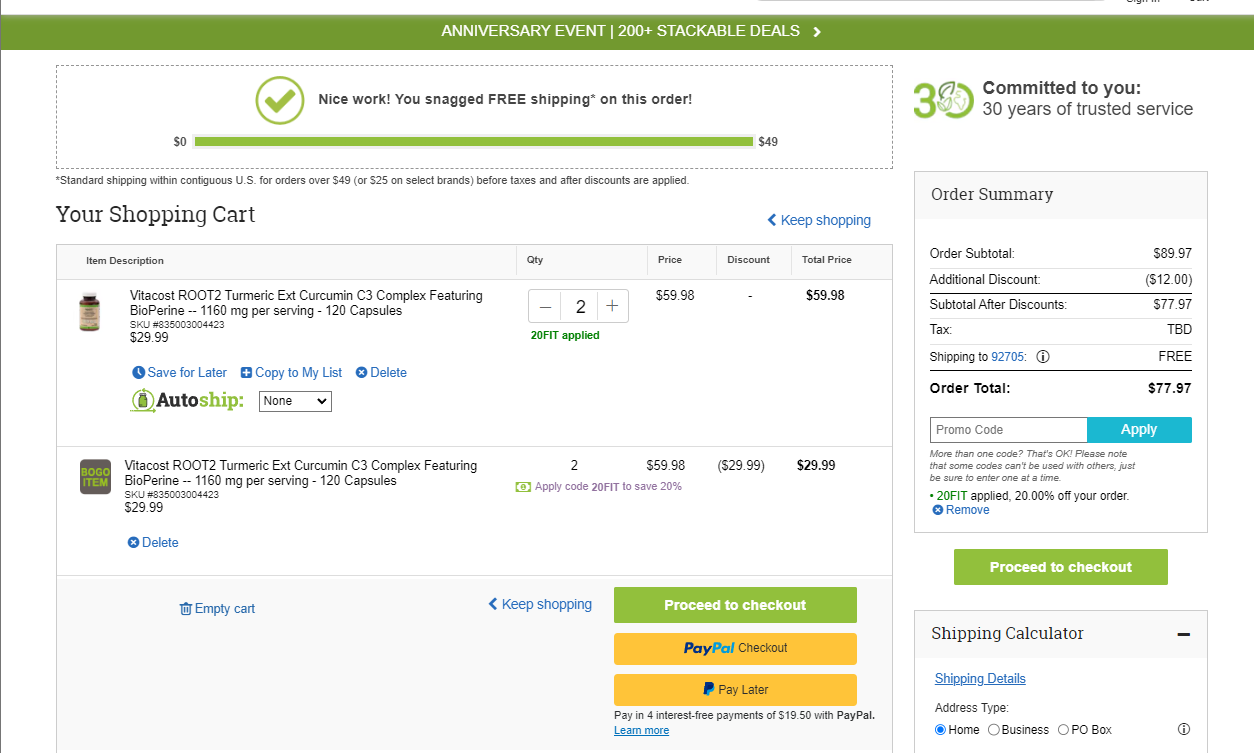Select the PO Box address type radio

(x=1063, y=730)
